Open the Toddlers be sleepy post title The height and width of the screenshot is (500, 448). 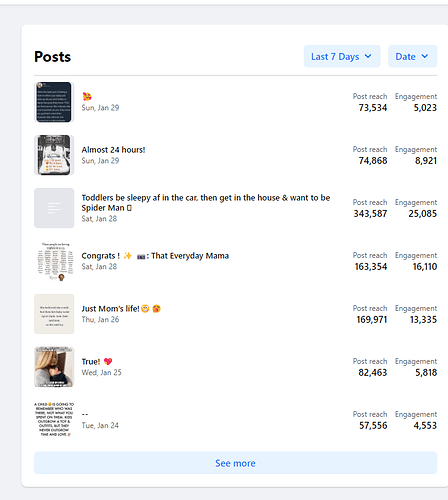click(x=206, y=203)
